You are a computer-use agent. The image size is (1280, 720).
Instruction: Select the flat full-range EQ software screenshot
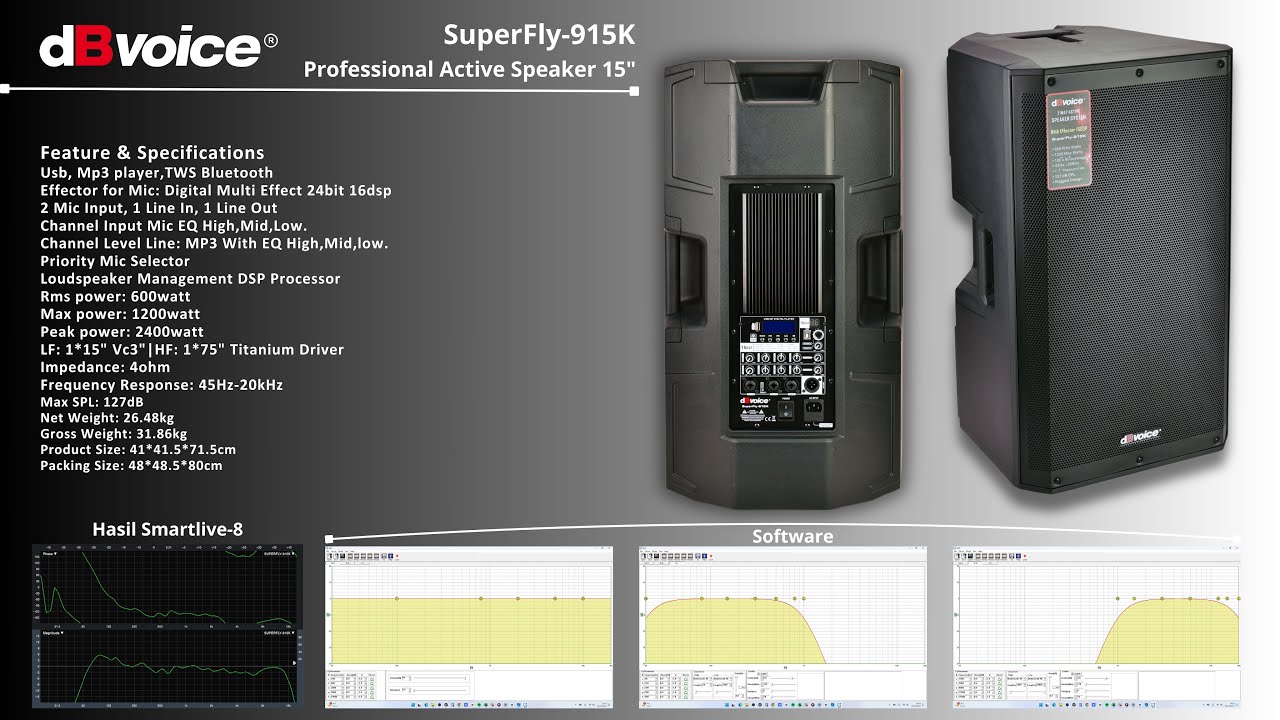[x=469, y=627]
